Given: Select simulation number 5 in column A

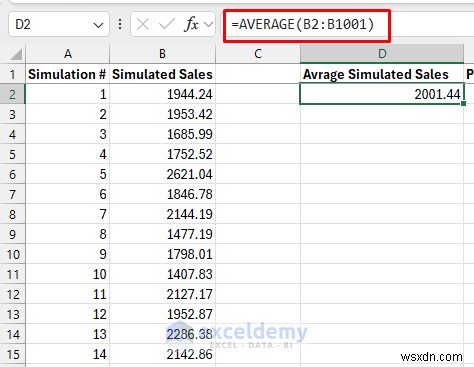Looking at the screenshot, I should pyautogui.click(x=68, y=174).
